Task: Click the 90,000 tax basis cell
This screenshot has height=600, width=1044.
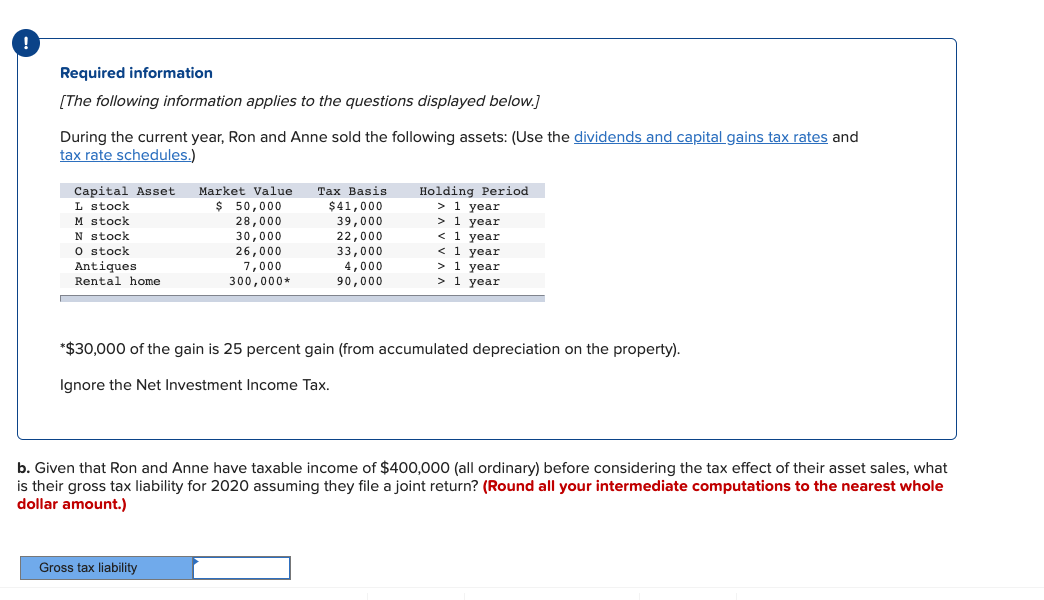Action: click(x=360, y=281)
